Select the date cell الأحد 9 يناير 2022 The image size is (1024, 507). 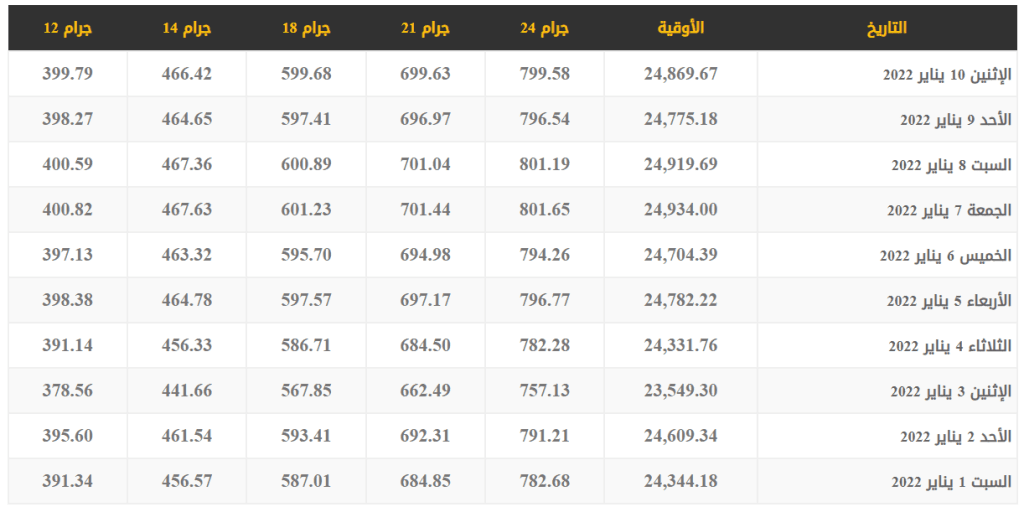pos(955,120)
